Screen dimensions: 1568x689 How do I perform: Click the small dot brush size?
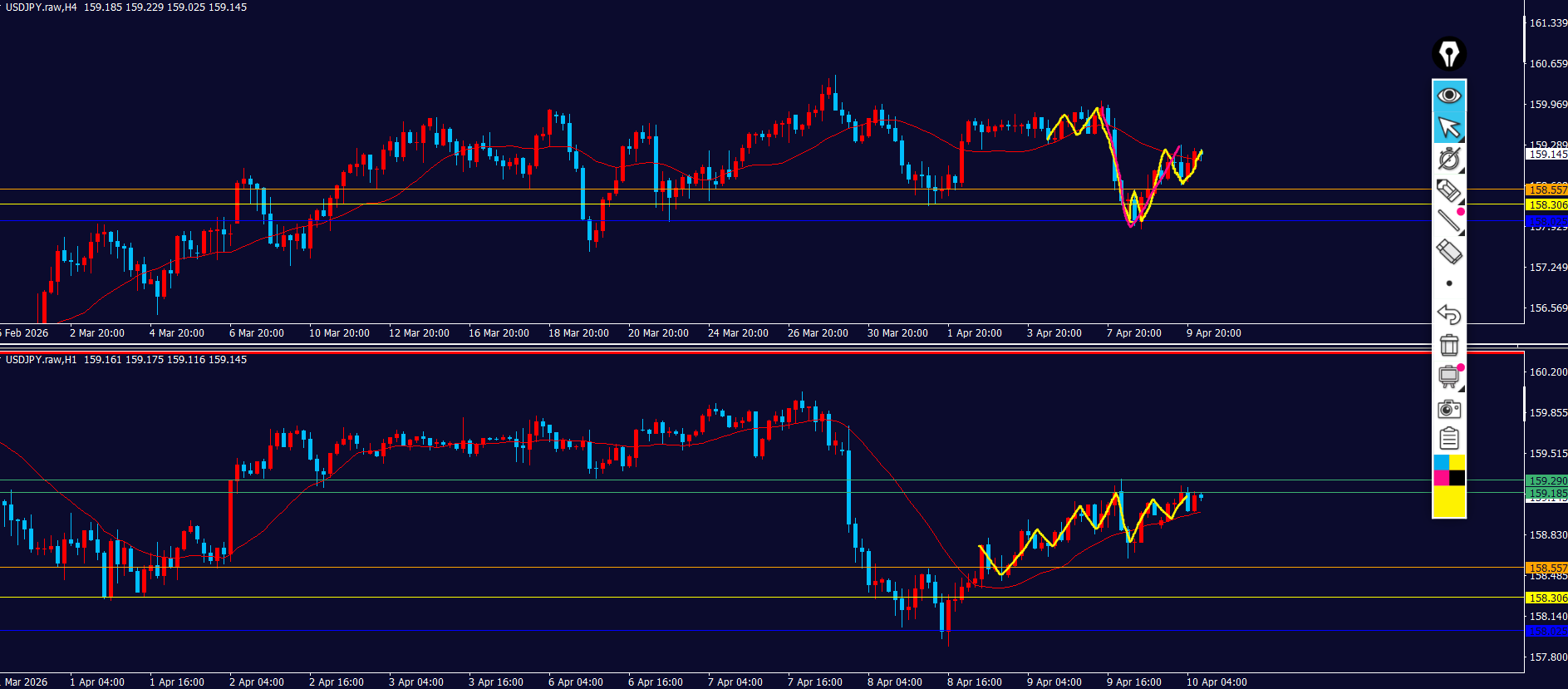[x=1448, y=283]
